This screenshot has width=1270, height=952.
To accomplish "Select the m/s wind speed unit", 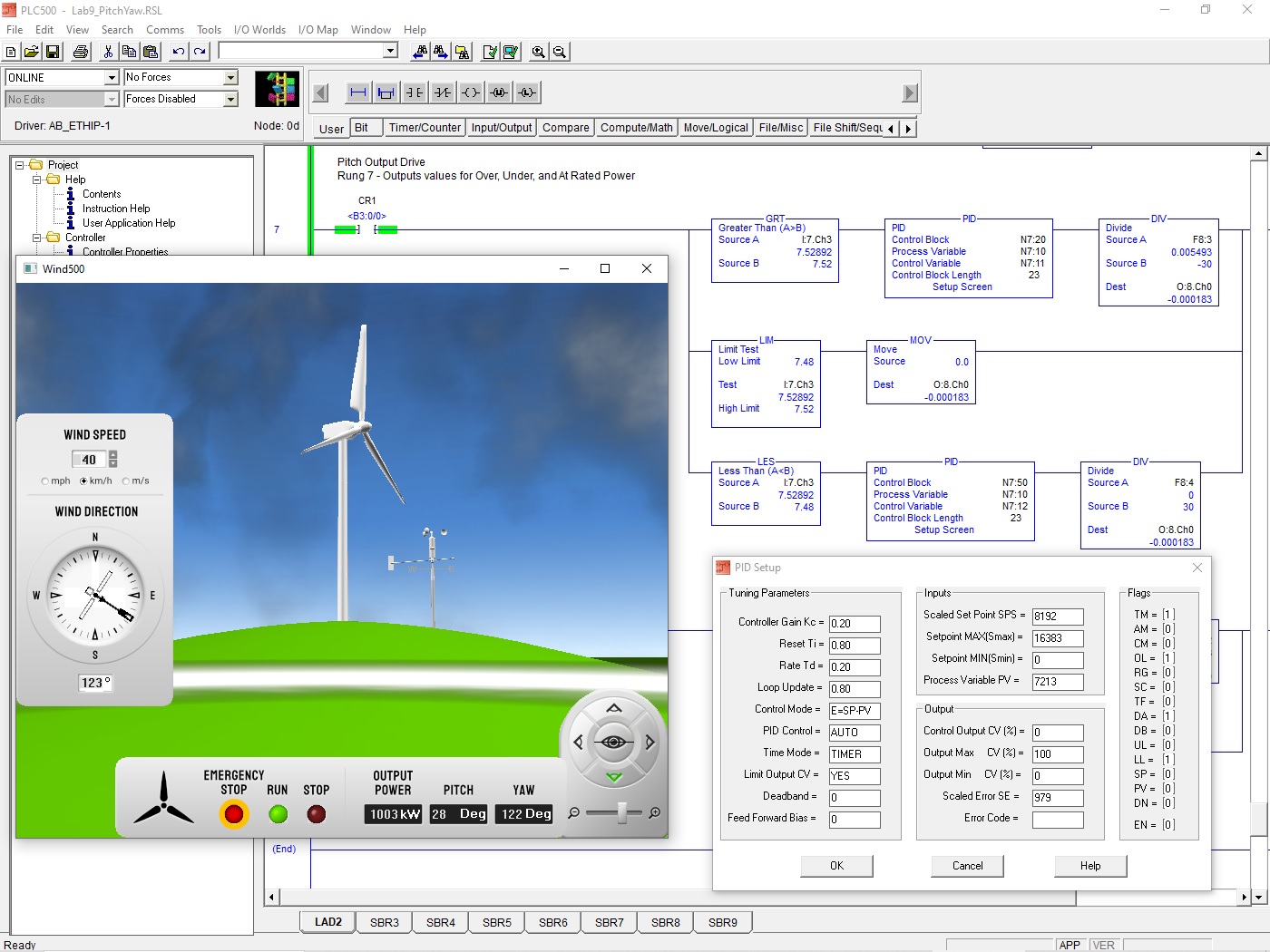I will click(x=126, y=481).
